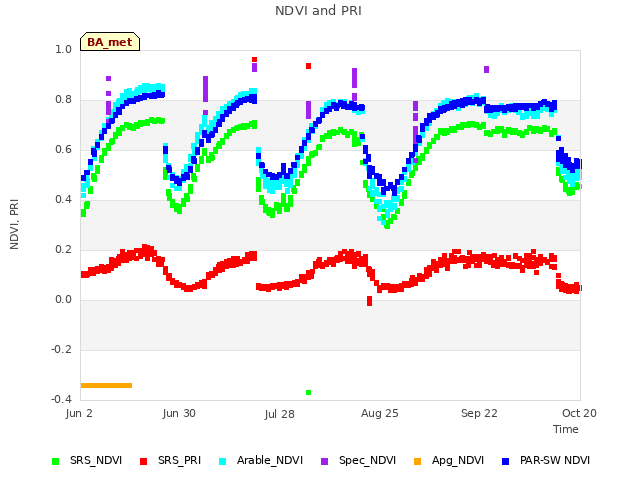
Task: Click the x-axis label Time
Action: click(x=566, y=429)
